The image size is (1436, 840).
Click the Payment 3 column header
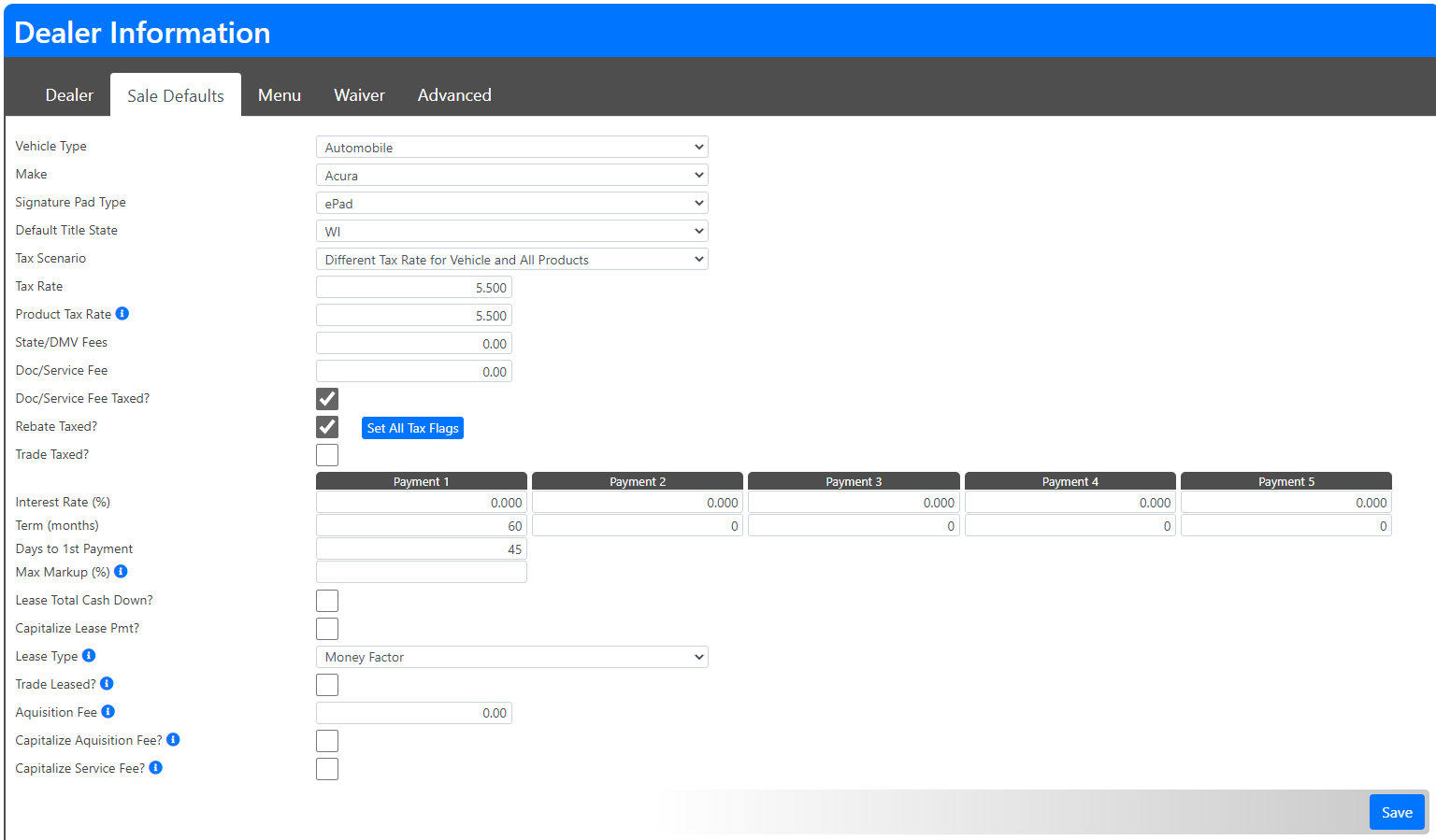coord(854,481)
